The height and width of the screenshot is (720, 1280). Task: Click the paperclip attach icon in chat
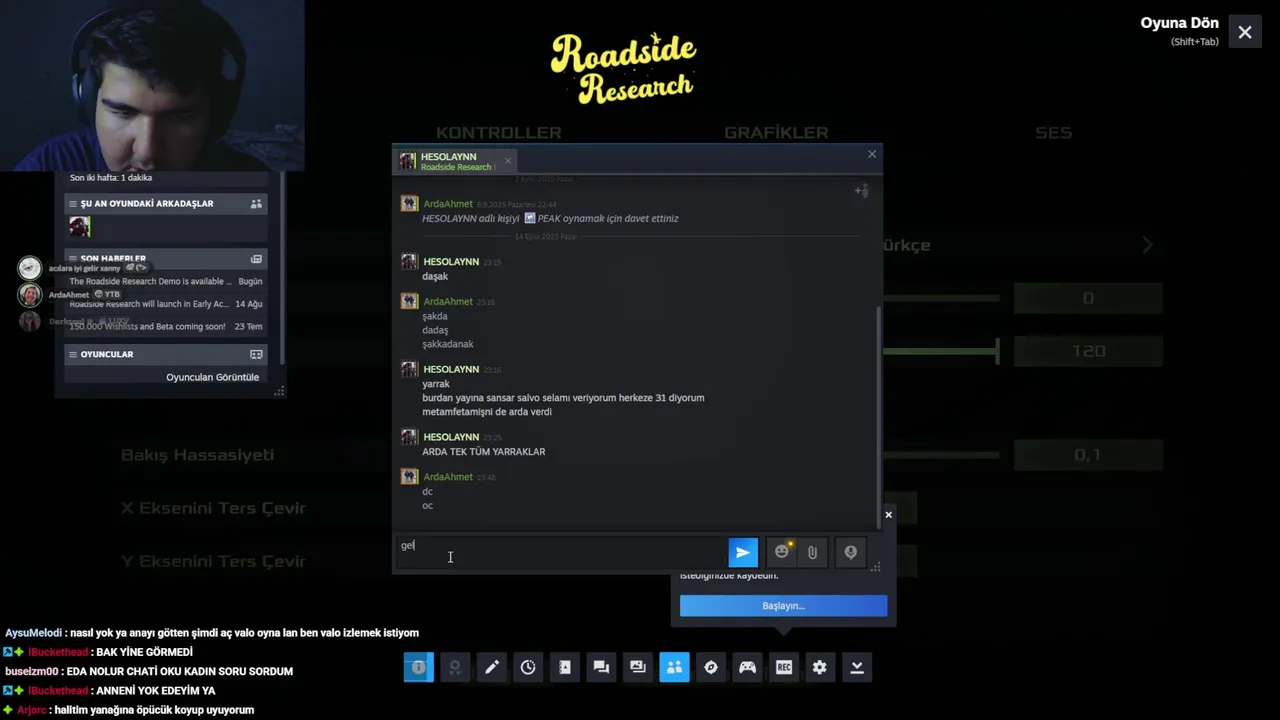[x=812, y=552]
